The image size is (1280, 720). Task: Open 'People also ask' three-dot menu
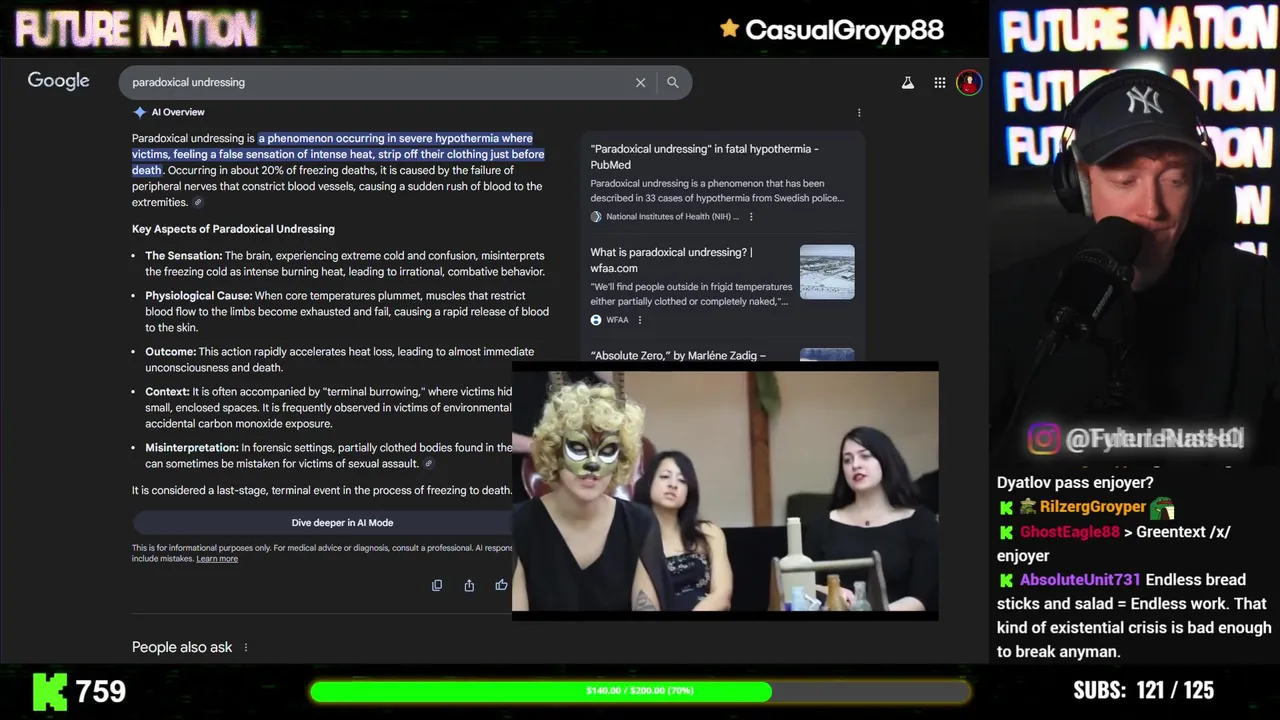pyautogui.click(x=246, y=647)
